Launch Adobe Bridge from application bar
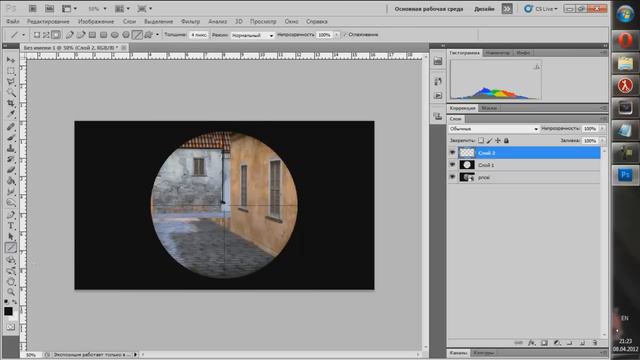 33,8
